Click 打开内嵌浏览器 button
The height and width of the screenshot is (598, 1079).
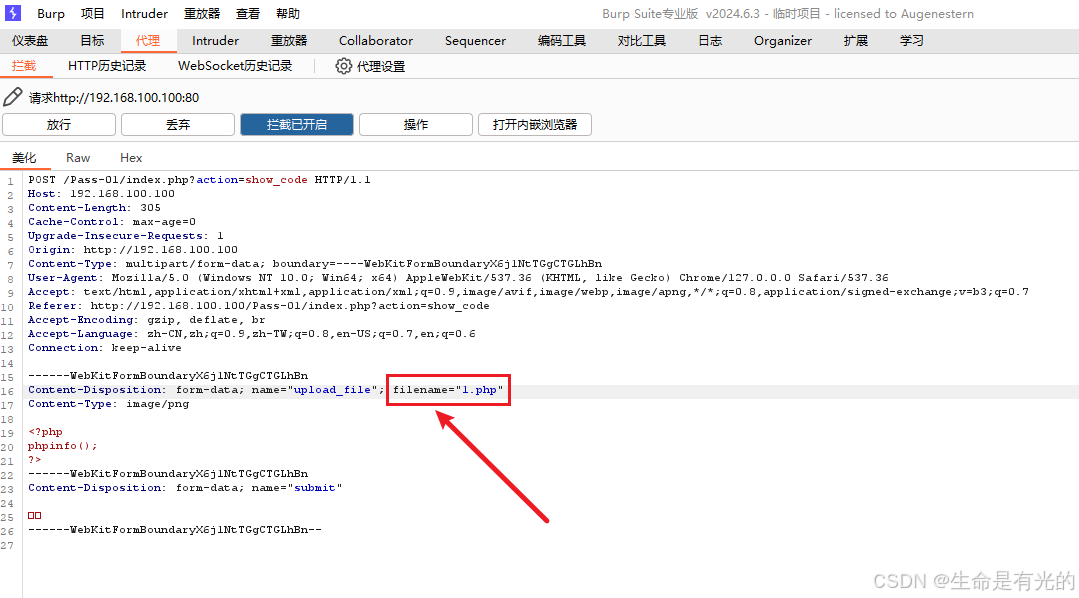pyautogui.click(x=535, y=125)
